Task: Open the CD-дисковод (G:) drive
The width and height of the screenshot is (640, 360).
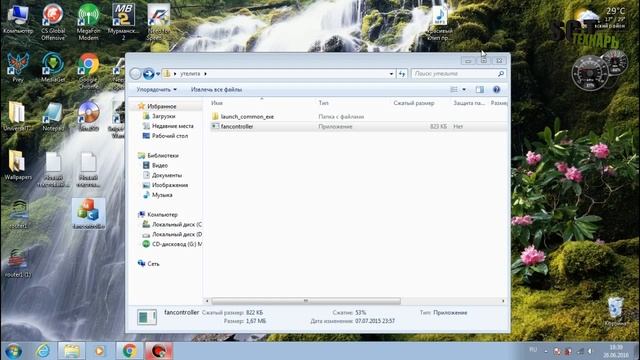Action: [176, 244]
